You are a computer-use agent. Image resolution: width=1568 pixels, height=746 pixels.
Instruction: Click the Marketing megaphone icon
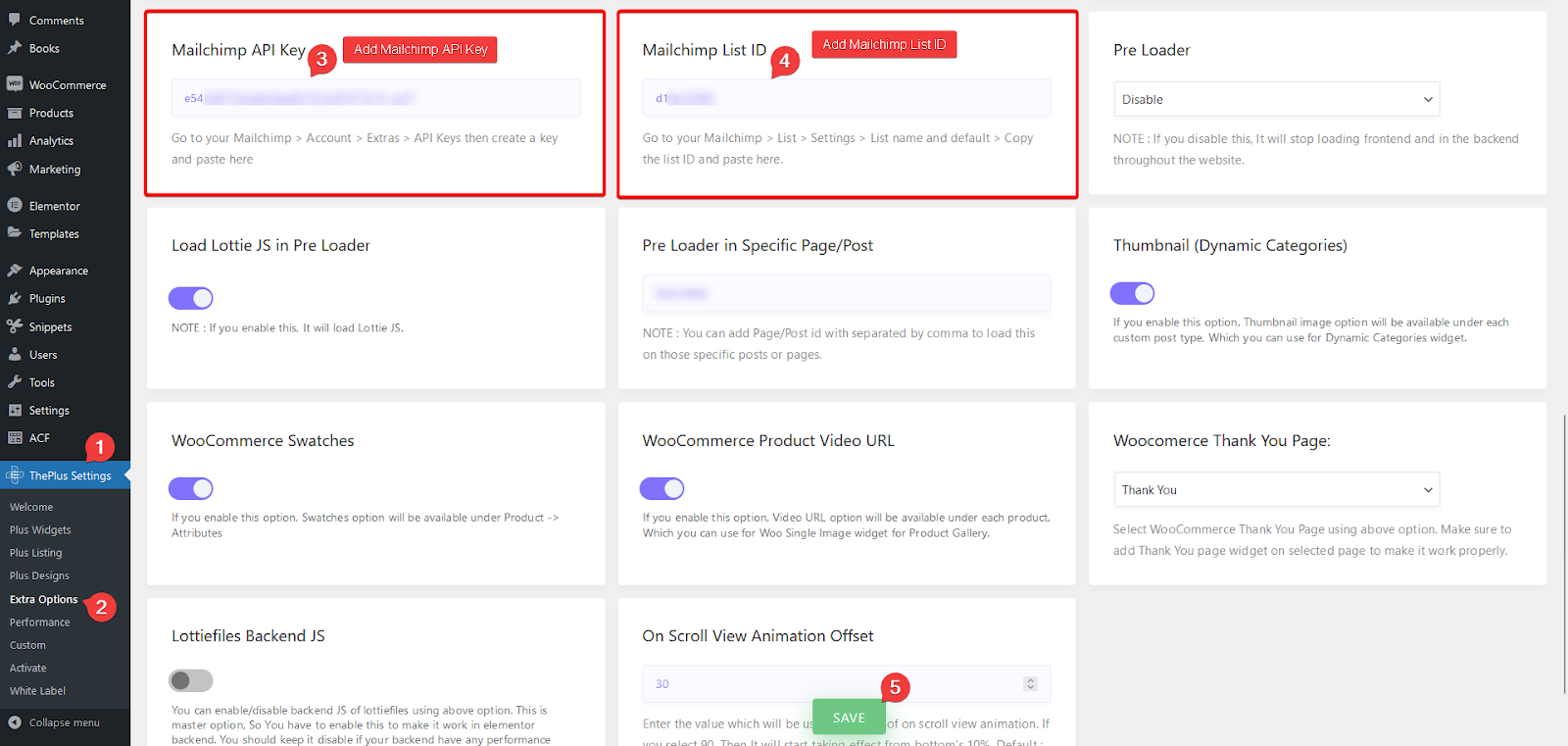(x=15, y=169)
